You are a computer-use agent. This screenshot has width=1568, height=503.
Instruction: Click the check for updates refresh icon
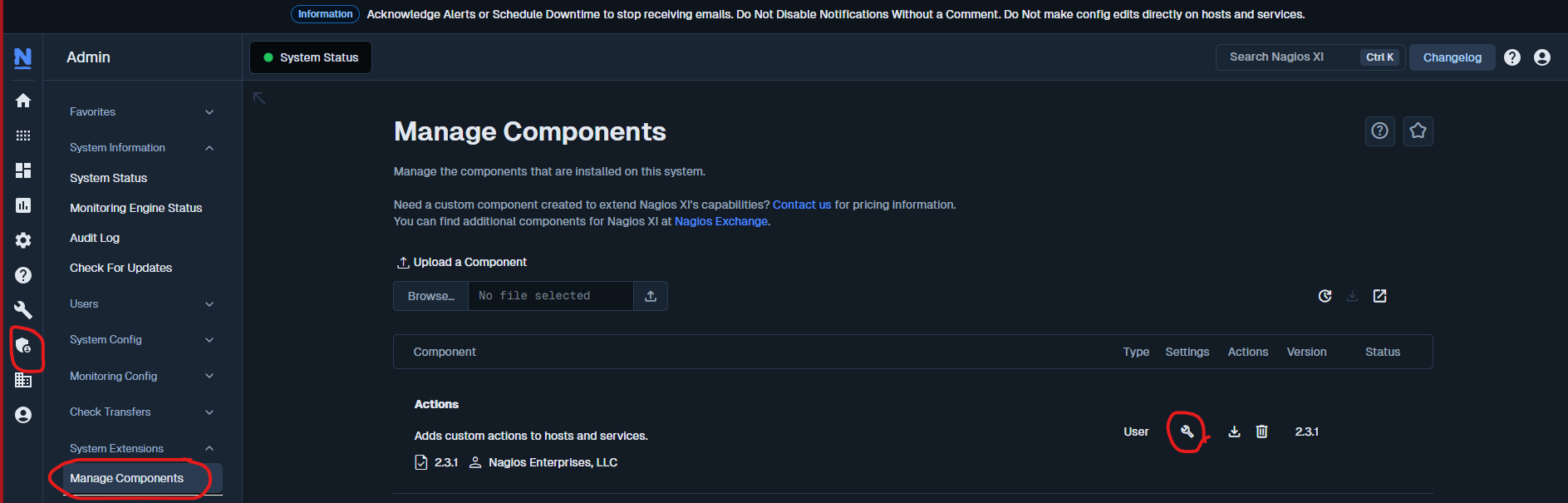(1325, 296)
